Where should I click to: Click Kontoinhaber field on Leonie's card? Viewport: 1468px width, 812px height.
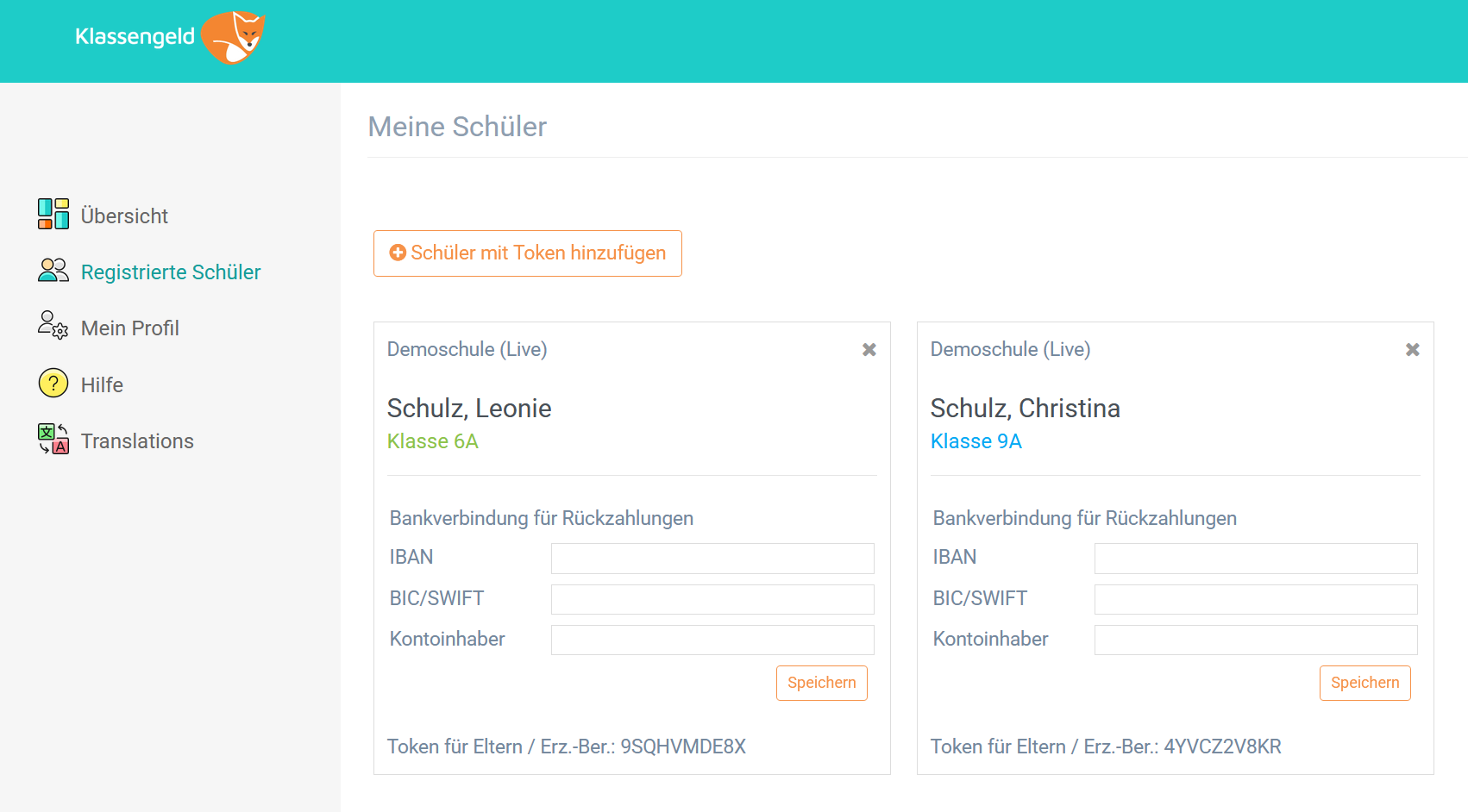[712, 640]
